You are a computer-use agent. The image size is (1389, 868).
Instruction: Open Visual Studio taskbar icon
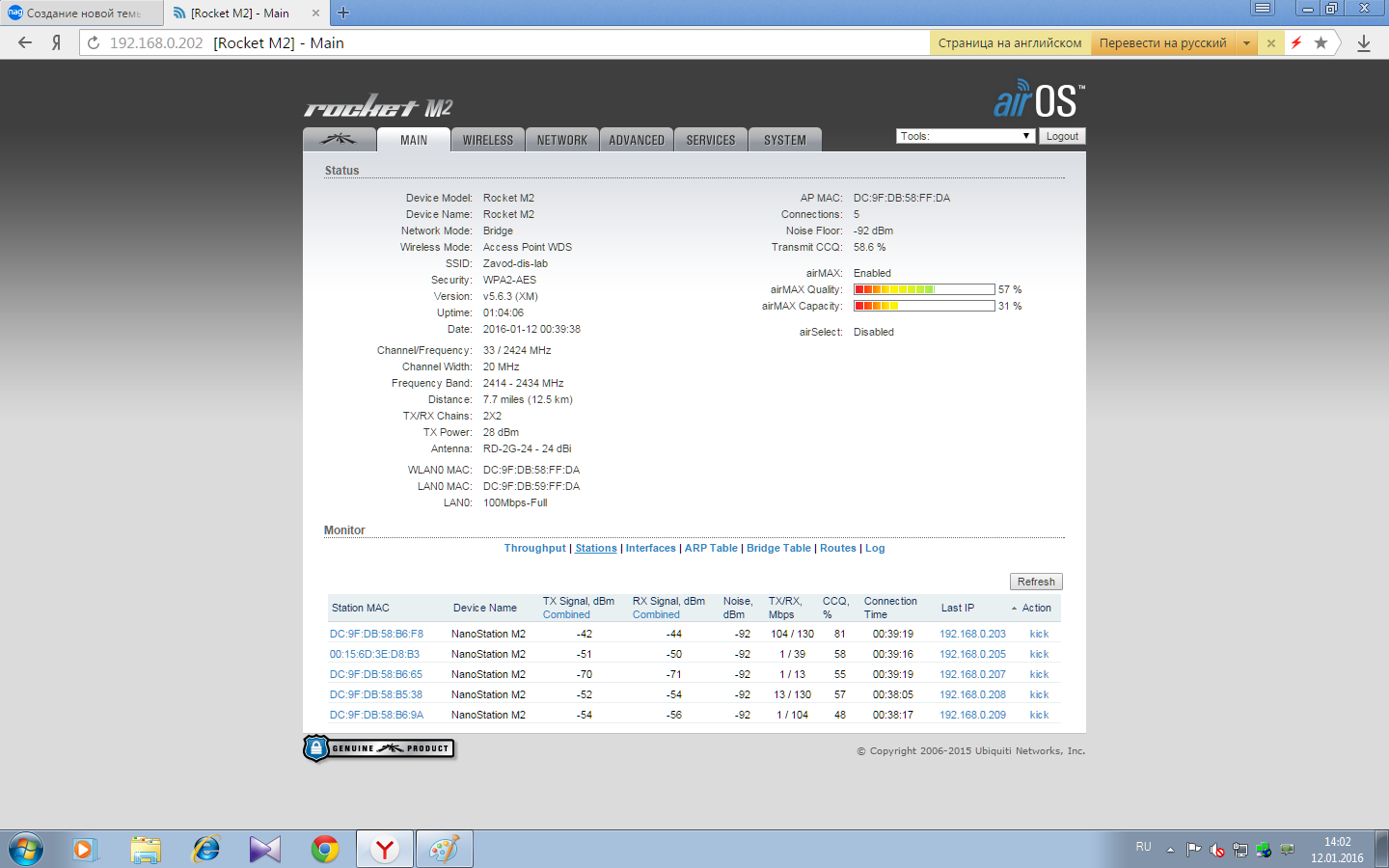(265, 850)
